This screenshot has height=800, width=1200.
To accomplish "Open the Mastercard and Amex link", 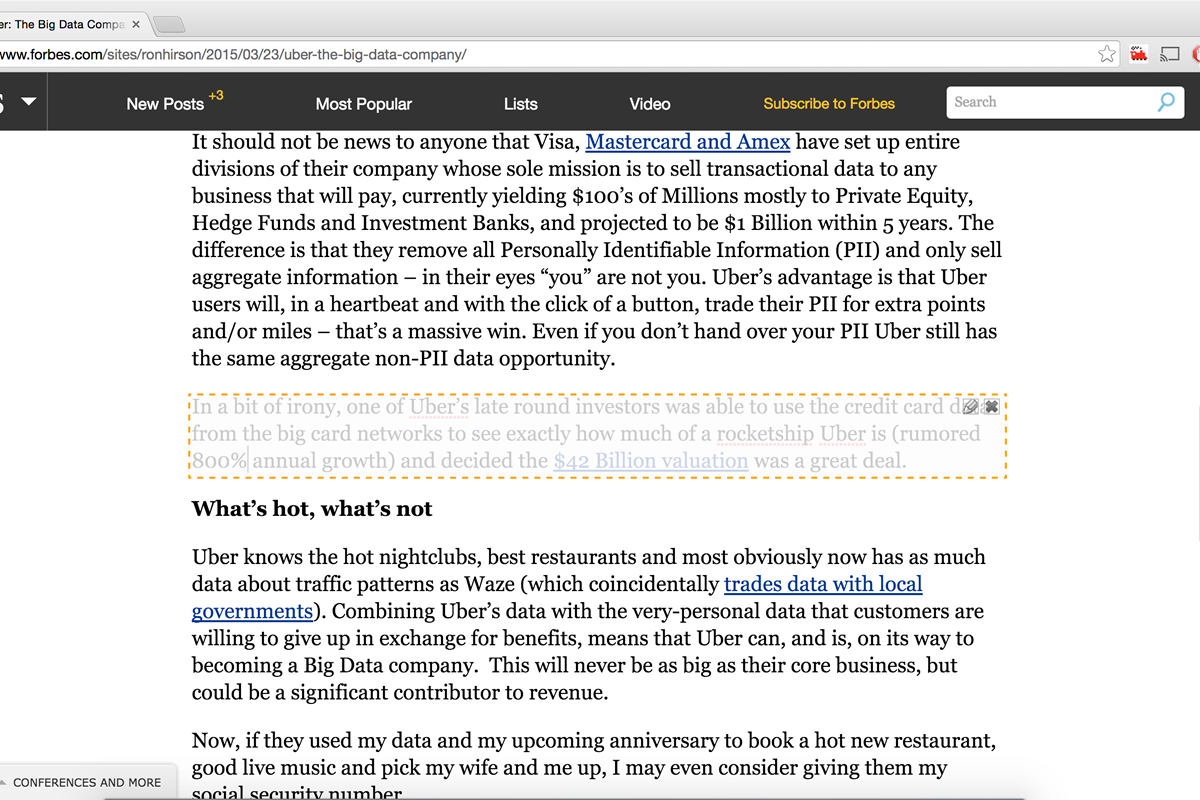I will click(688, 142).
